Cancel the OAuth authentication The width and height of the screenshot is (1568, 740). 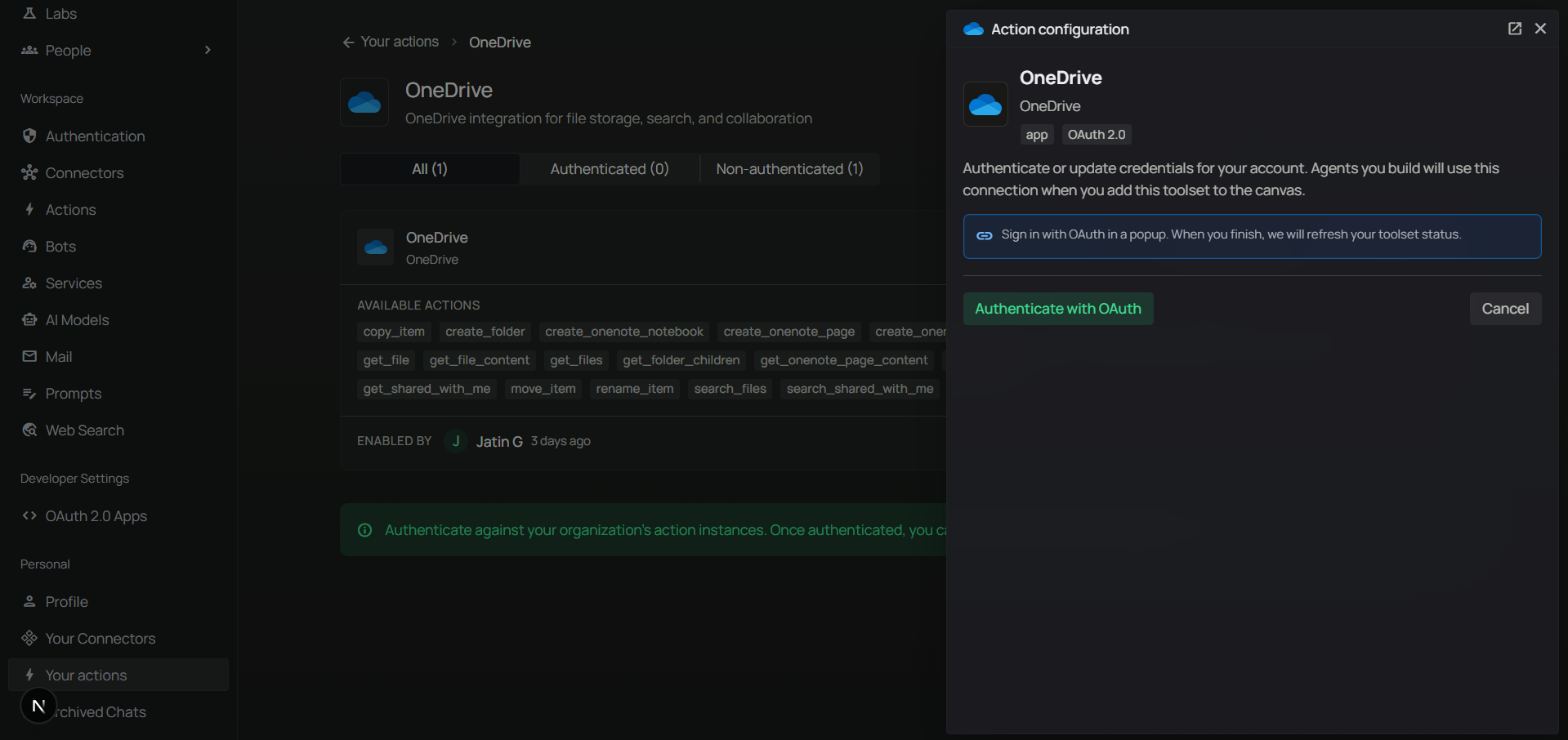click(1505, 308)
